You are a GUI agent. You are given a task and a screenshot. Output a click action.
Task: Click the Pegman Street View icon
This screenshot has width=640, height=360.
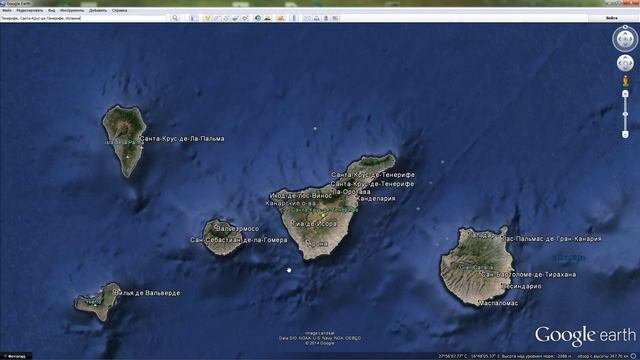click(x=625, y=80)
